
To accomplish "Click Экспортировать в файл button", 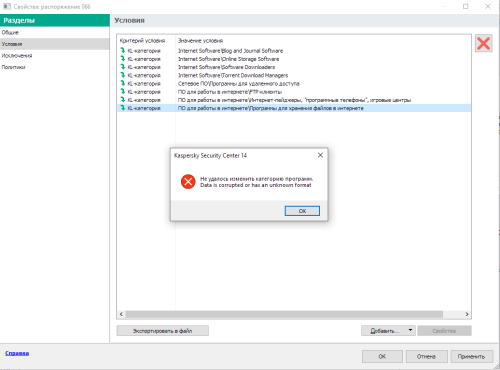I will click(x=163, y=331).
